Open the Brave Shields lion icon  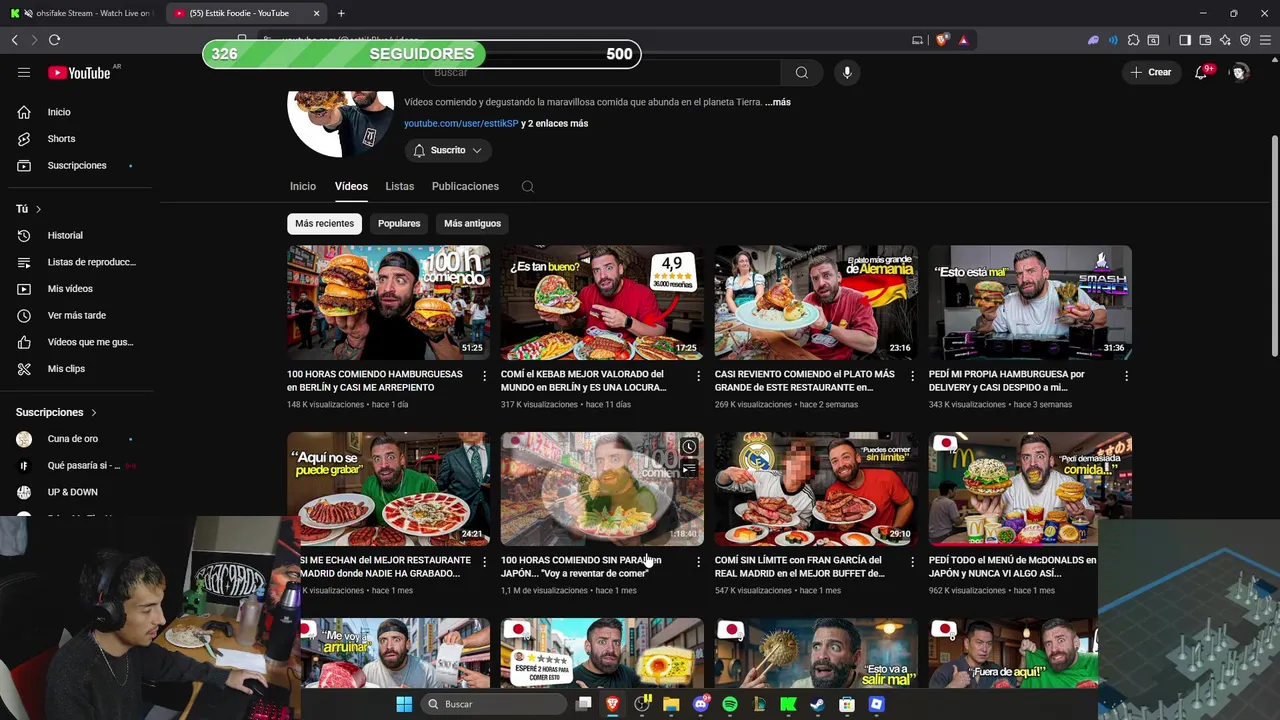click(941, 40)
